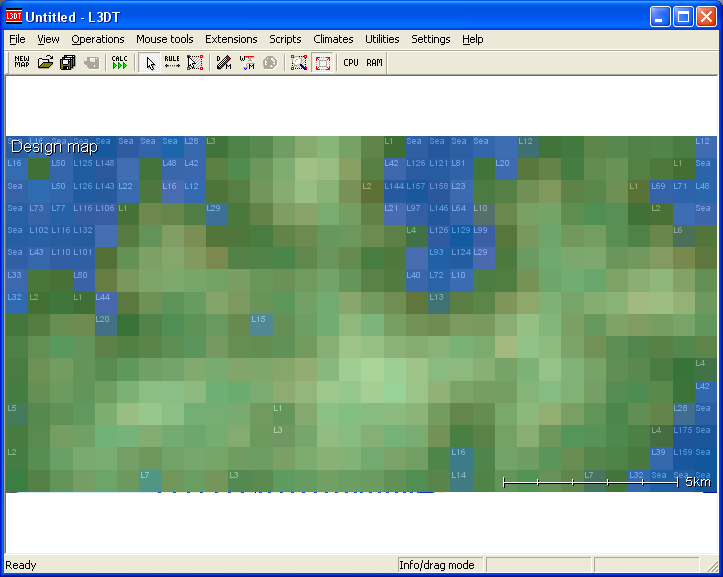Click the Save all floppy disks icon

click(x=68, y=62)
